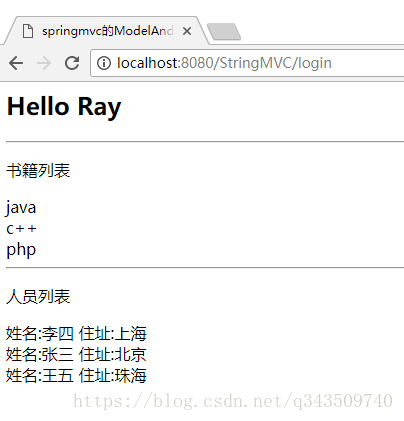Viewport: 404px width, 421px height.
Task: Click the c++ book entry
Action: click(21, 229)
